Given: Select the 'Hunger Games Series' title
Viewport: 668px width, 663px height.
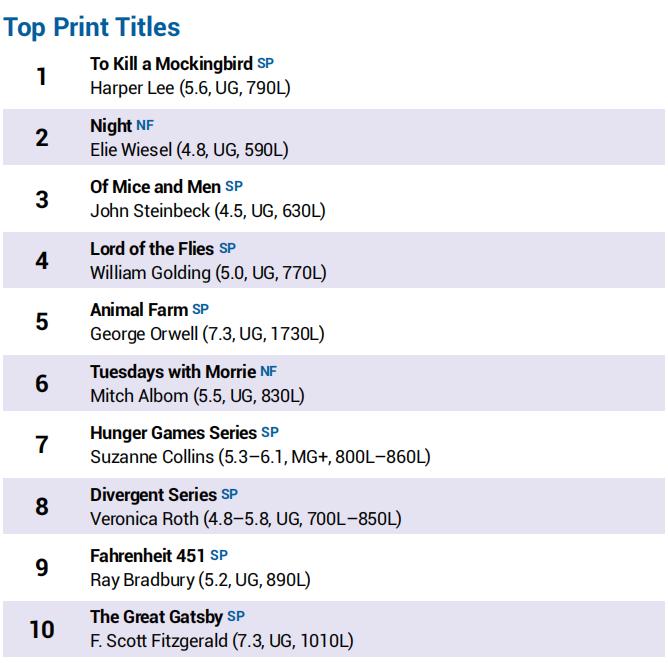Looking at the screenshot, I should coord(173,433).
